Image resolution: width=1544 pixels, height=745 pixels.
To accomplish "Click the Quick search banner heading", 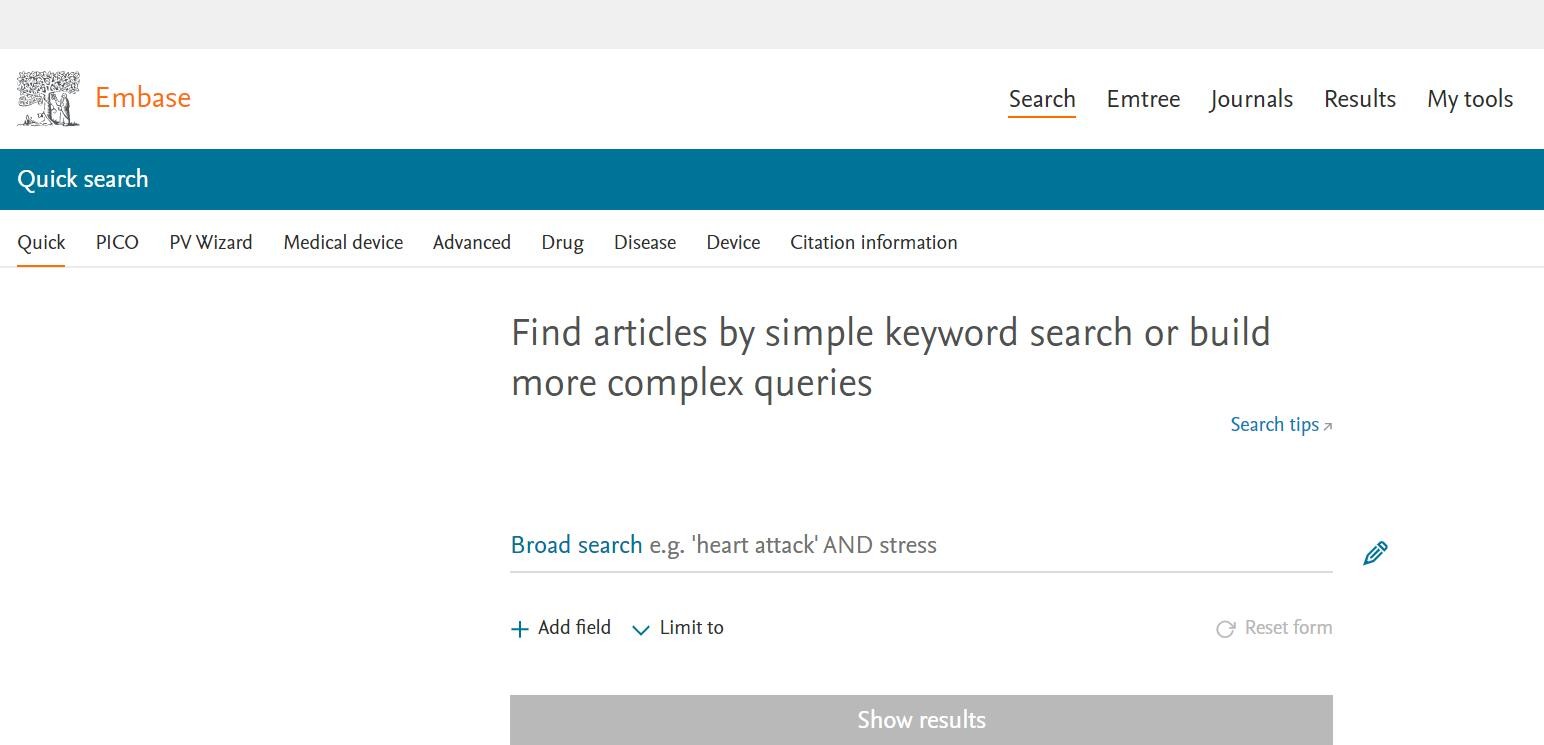I will pos(83,179).
